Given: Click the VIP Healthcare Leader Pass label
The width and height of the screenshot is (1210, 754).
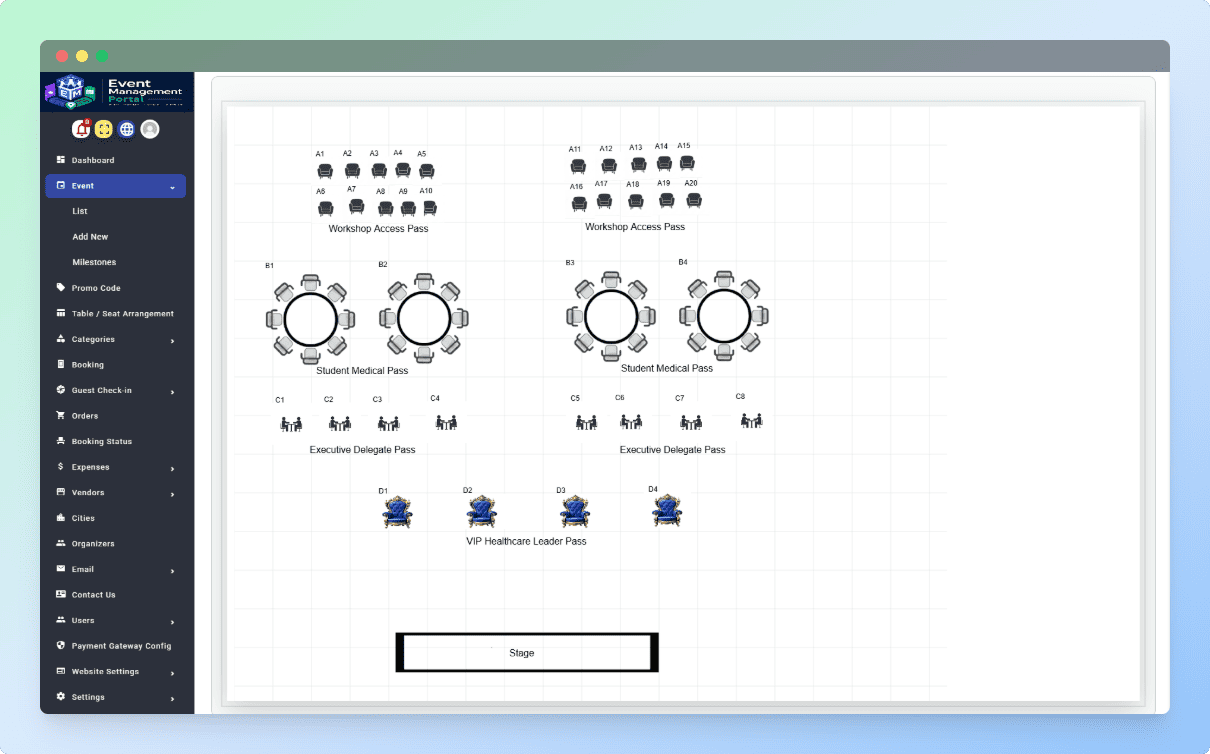Looking at the screenshot, I should 526,541.
